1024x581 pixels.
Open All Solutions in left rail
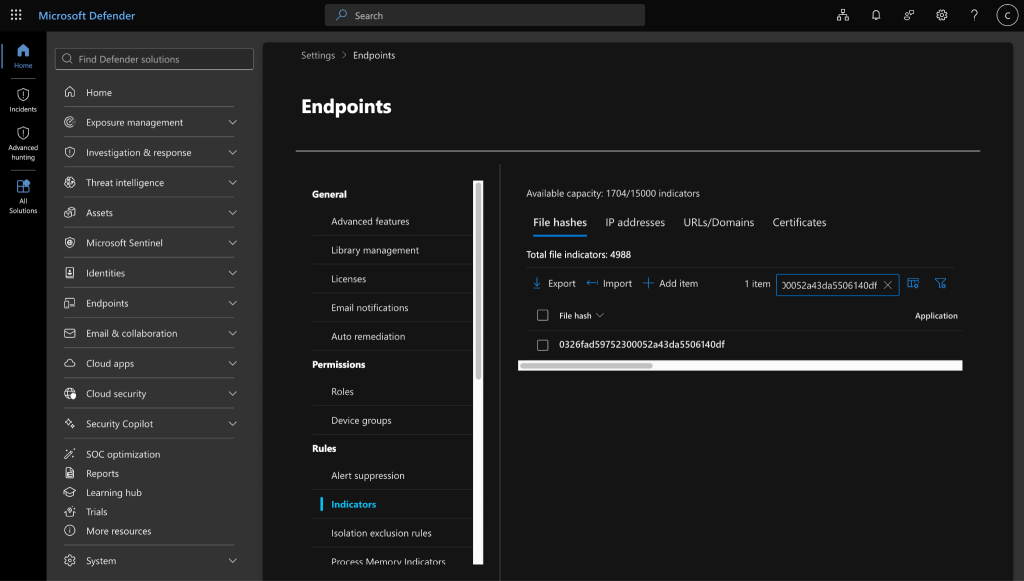[23, 196]
